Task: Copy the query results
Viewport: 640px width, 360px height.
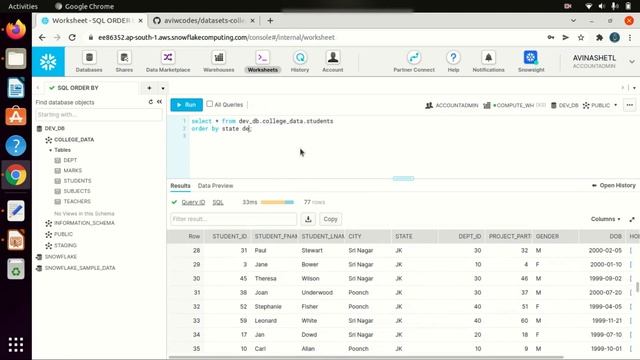Action: point(330,219)
